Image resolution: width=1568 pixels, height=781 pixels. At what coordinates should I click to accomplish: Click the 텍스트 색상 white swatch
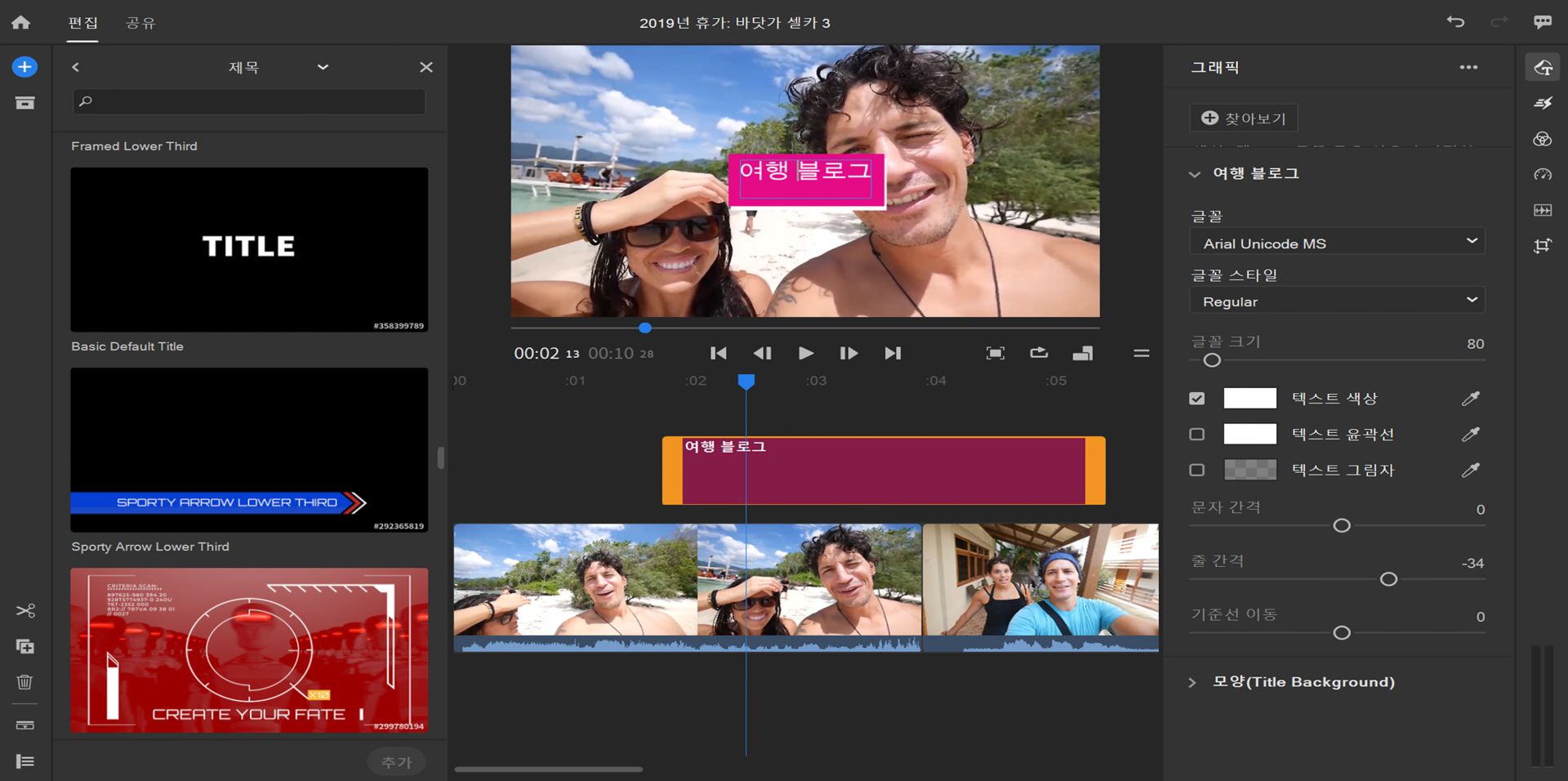[x=1249, y=398]
